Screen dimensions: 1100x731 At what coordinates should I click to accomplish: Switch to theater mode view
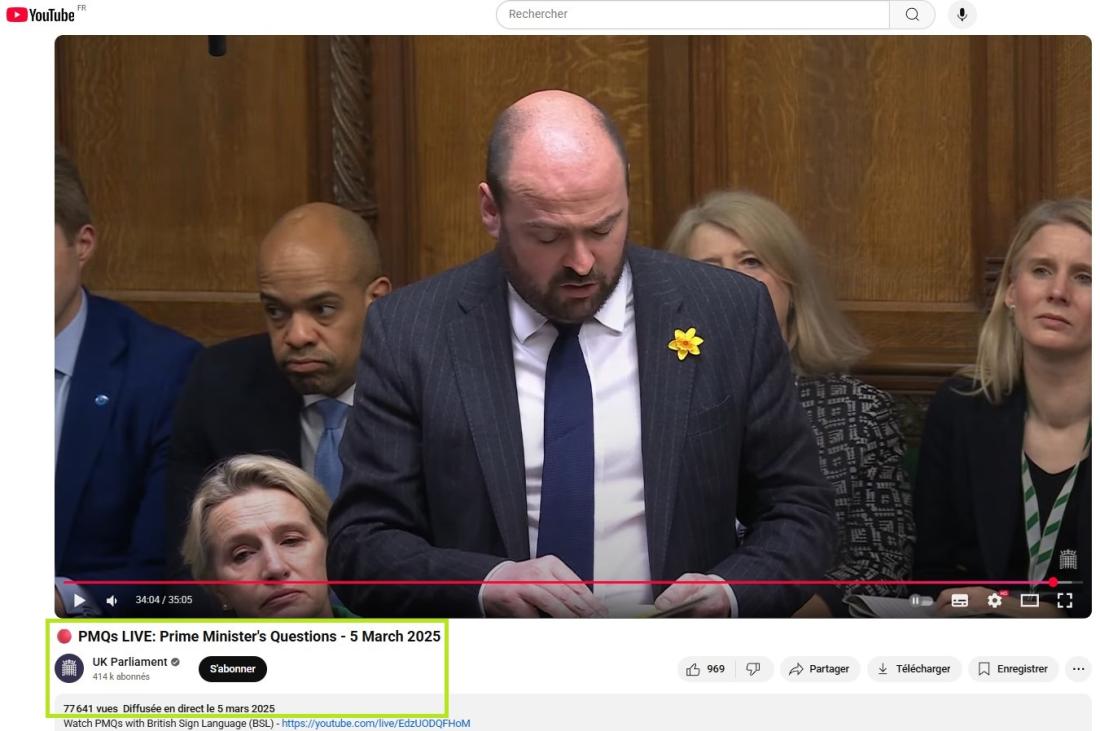point(1029,600)
